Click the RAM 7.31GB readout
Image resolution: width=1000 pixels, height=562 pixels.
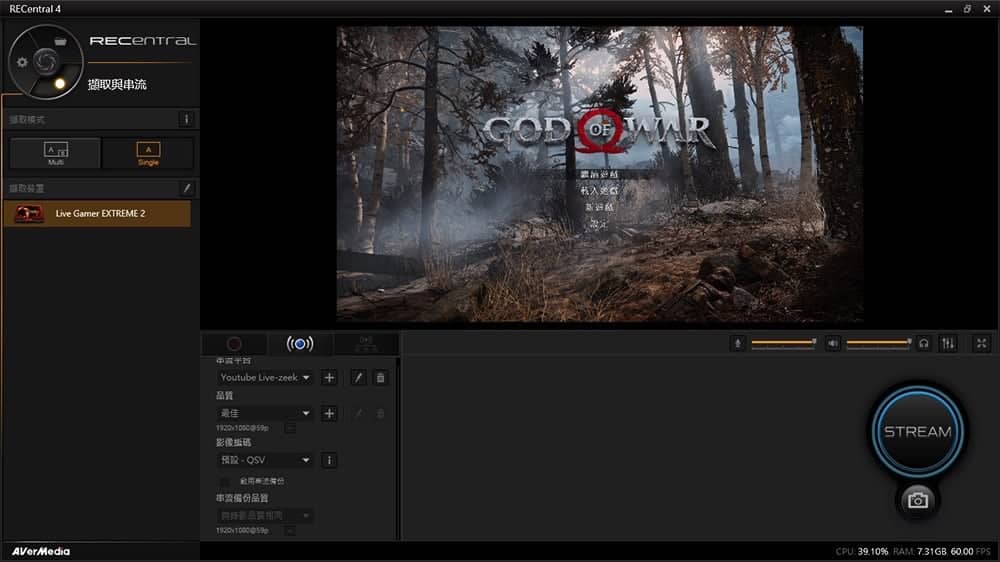(920, 551)
